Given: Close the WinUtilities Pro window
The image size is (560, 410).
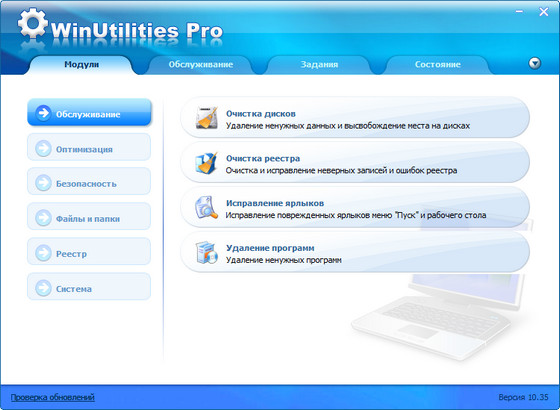Looking at the screenshot, I should pyautogui.click(x=544, y=12).
